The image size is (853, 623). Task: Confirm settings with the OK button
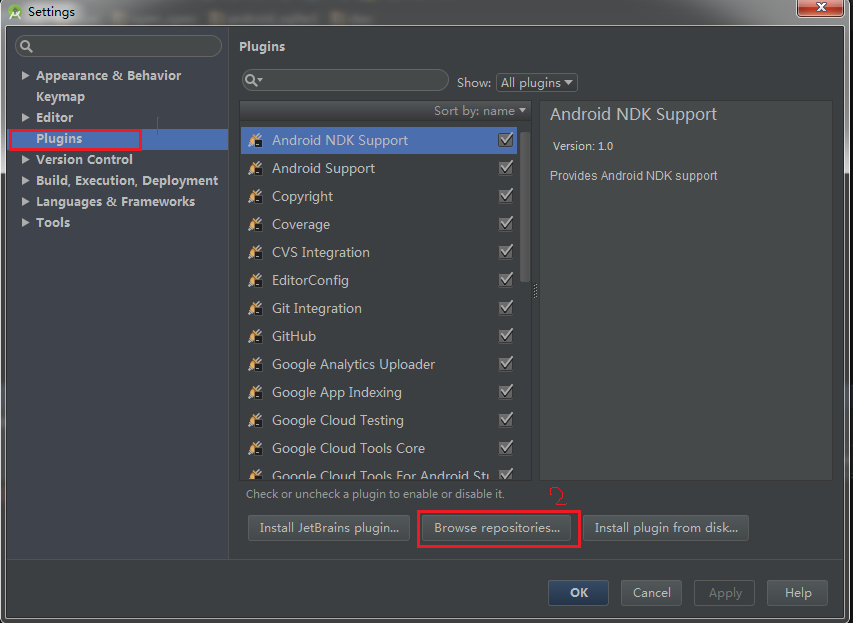click(x=578, y=593)
